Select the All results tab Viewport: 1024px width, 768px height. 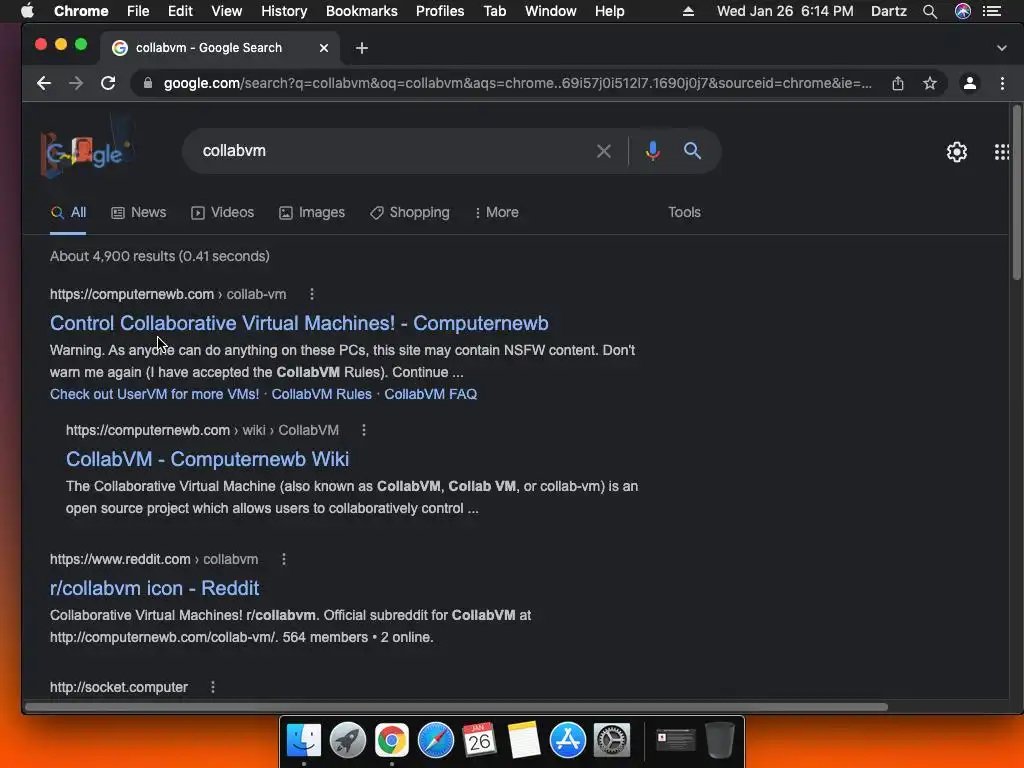[x=69, y=212]
